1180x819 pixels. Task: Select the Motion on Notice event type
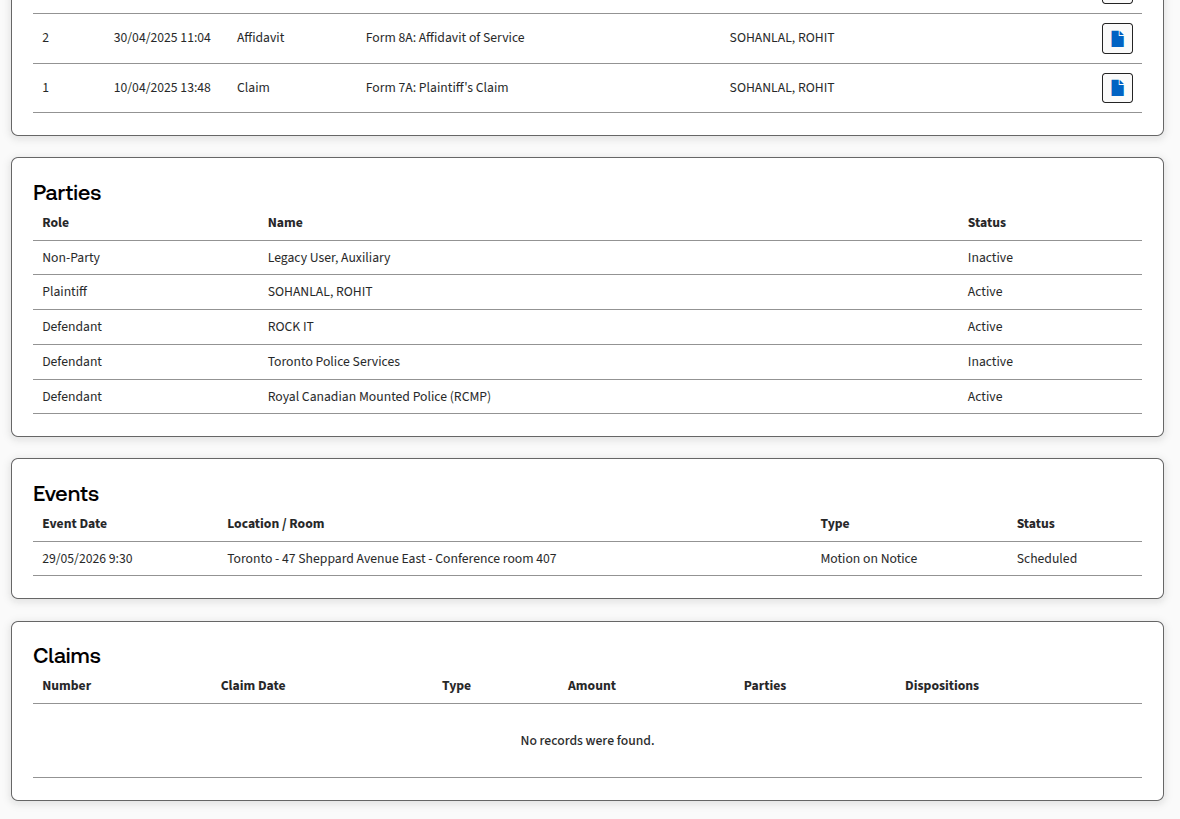tap(868, 559)
